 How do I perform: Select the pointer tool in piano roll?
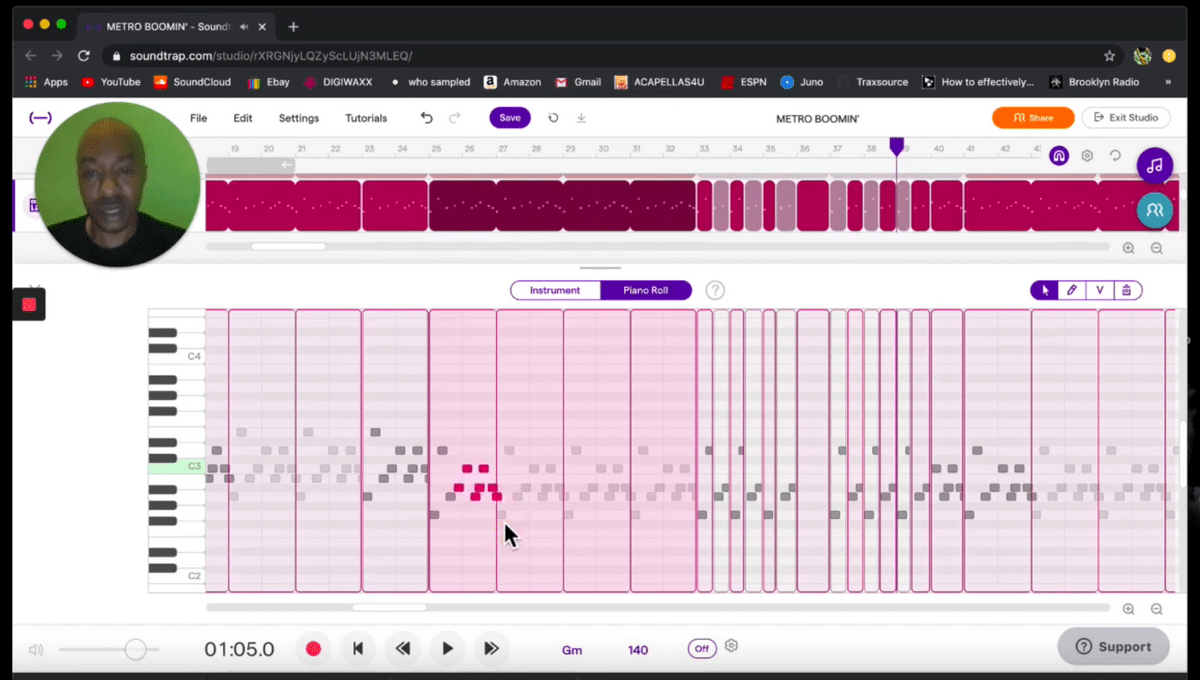point(1045,290)
